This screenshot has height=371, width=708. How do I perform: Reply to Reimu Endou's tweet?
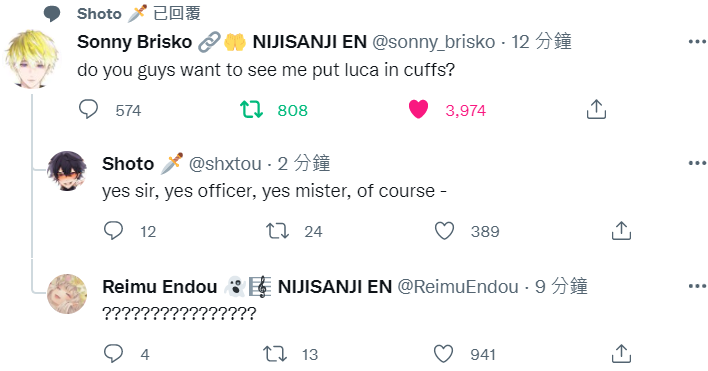(x=113, y=353)
